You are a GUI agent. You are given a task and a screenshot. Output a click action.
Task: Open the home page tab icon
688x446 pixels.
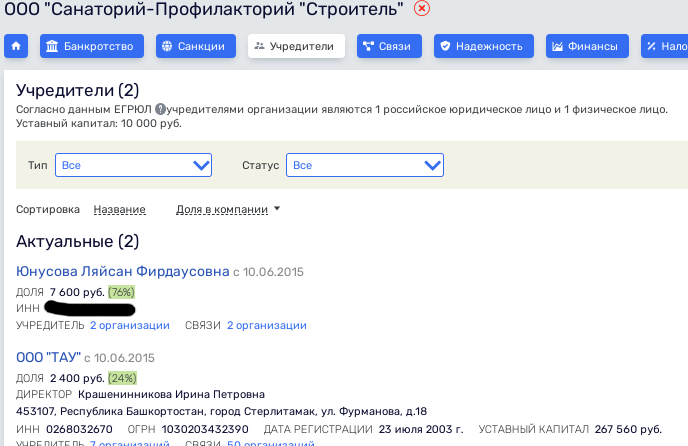pyautogui.click(x=16, y=46)
